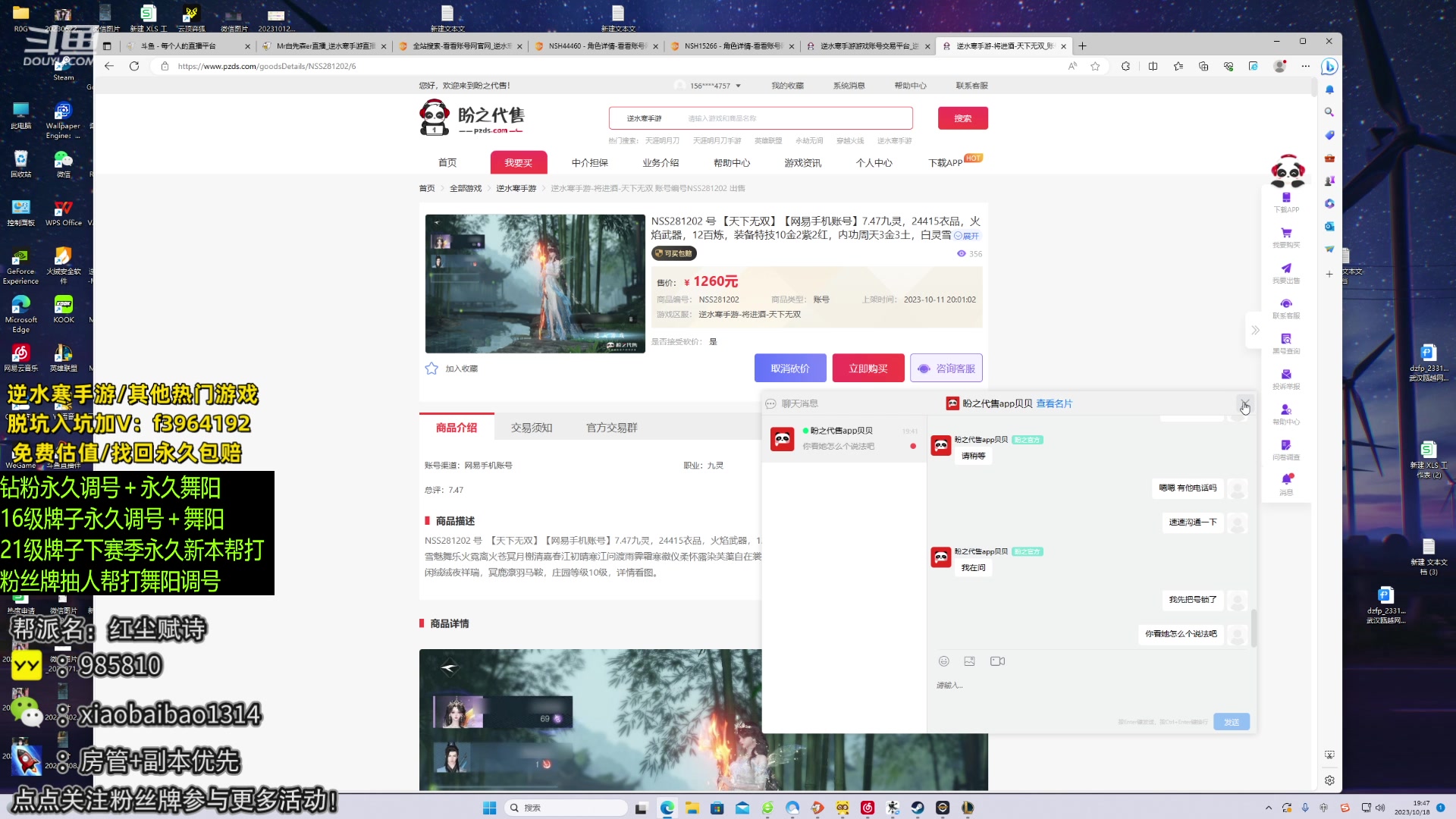Screen dimensions: 1456x819
Task: Collapse the right sidebar chevron panel
Action: point(1255,330)
